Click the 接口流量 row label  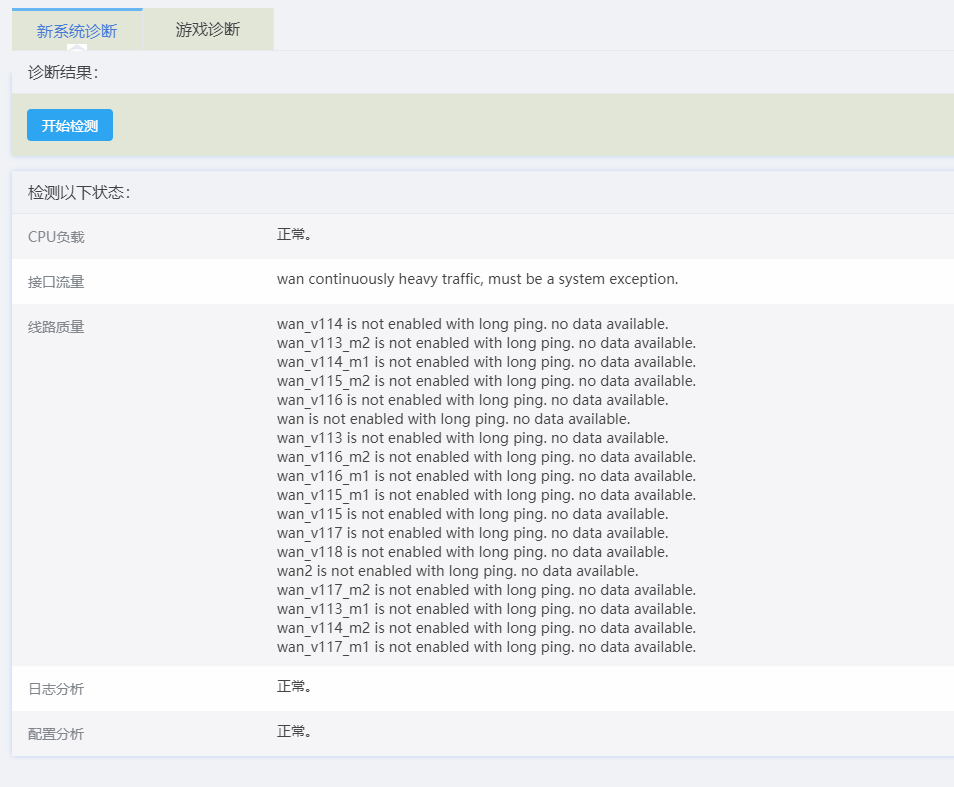click(56, 282)
